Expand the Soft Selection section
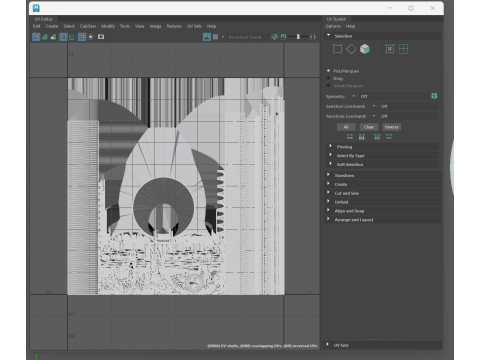480x360 pixels. click(x=383, y=164)
